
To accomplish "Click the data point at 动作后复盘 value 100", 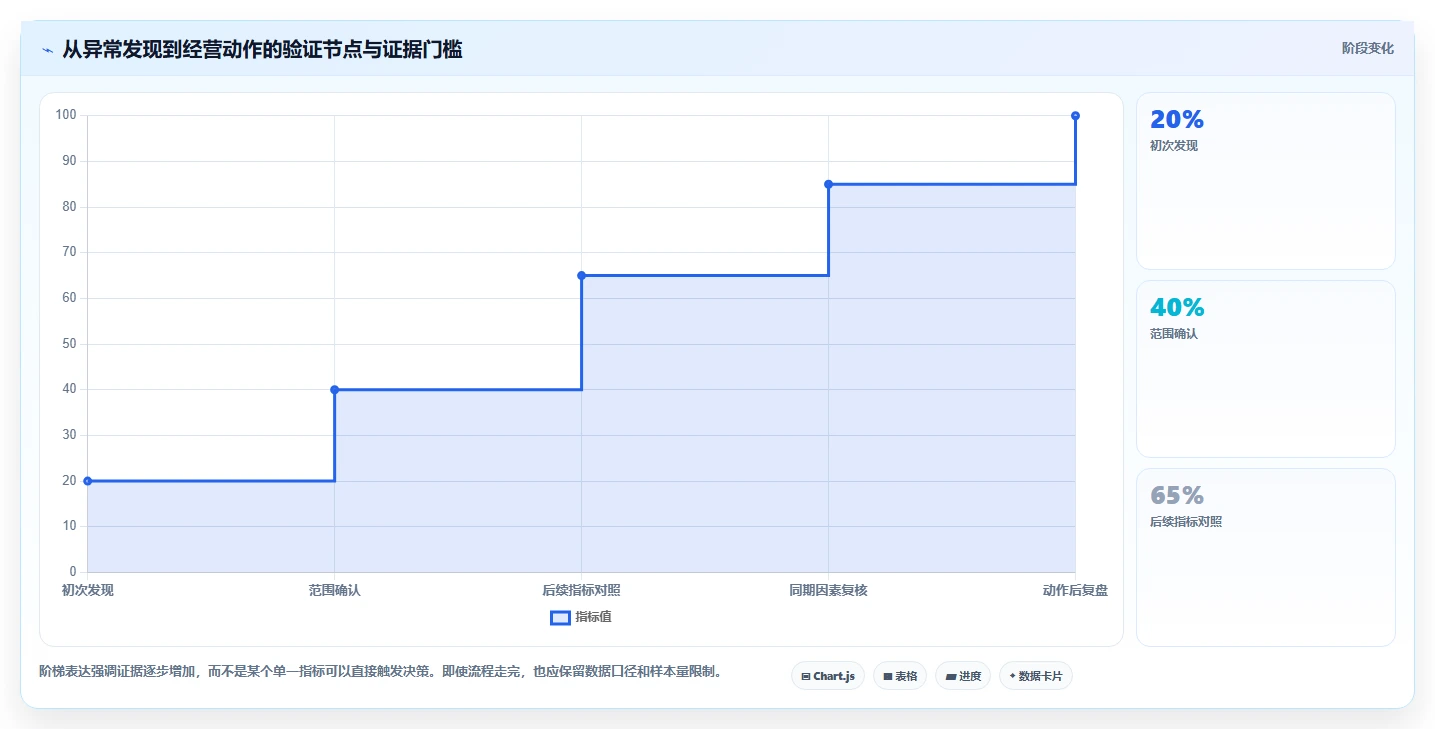I will click(1075, 116).
